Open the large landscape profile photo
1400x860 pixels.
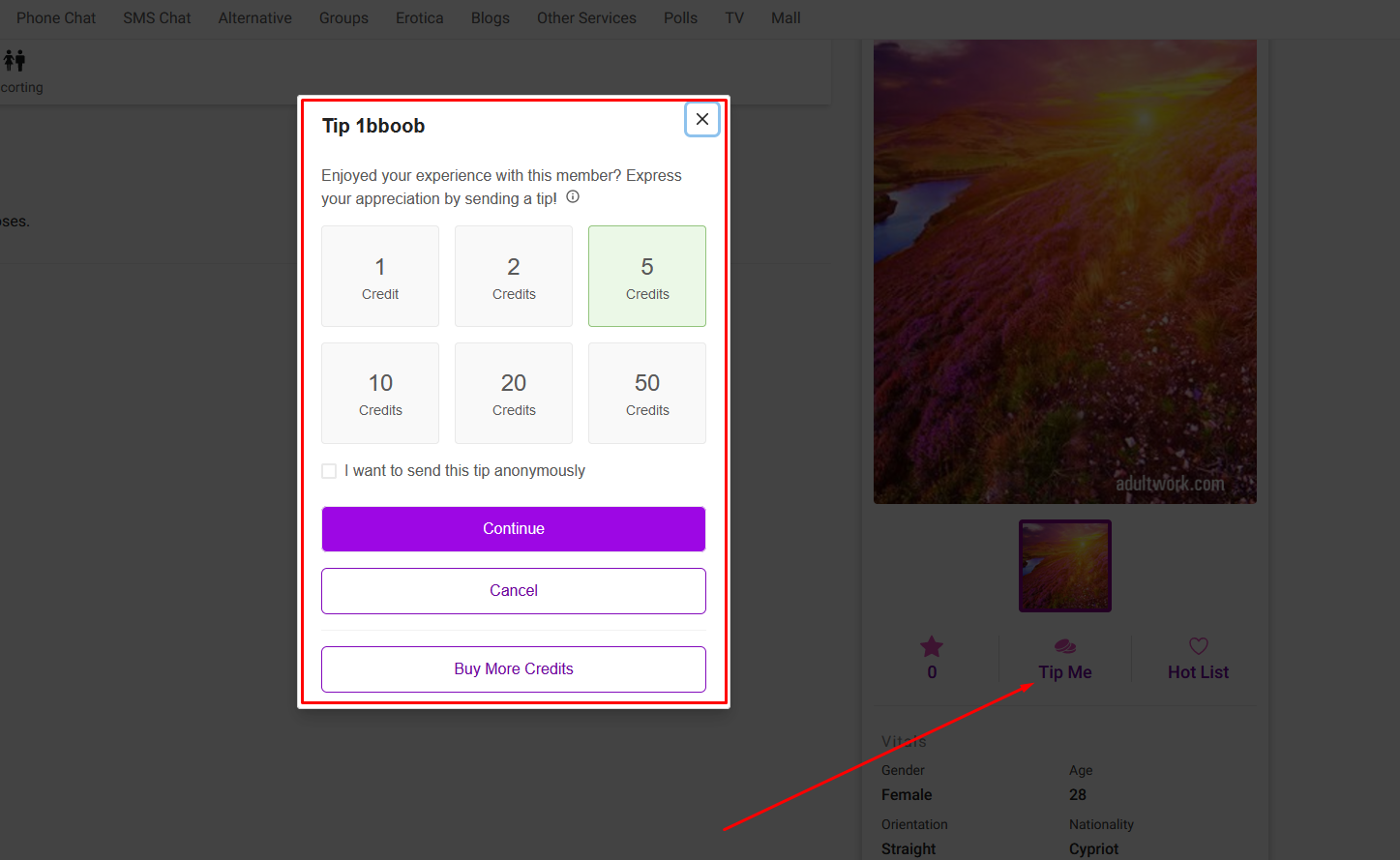1065,271
